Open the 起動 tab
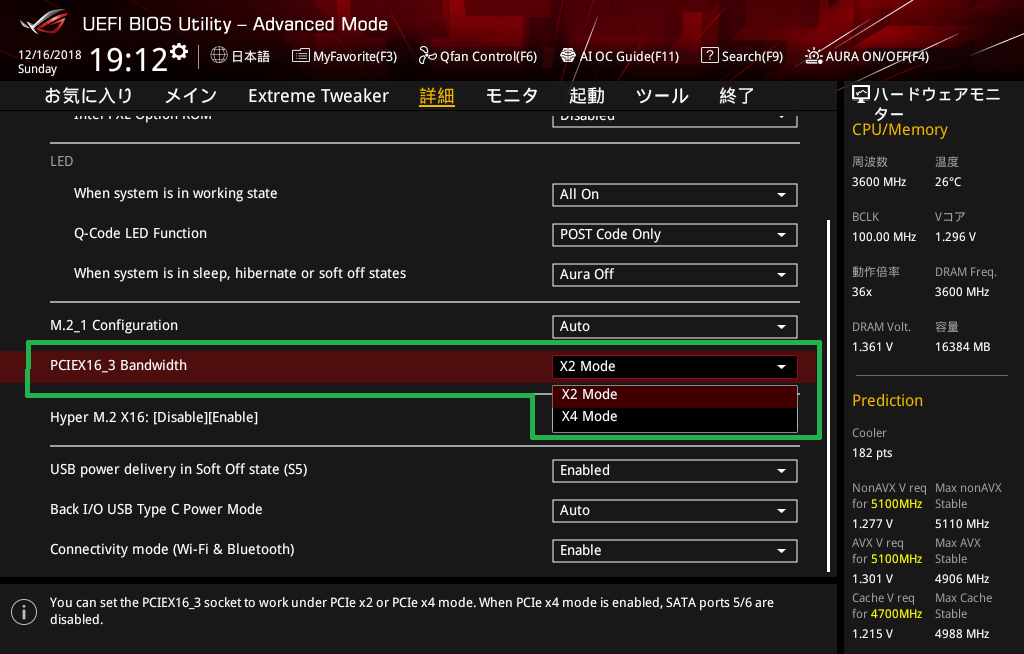 586,95
